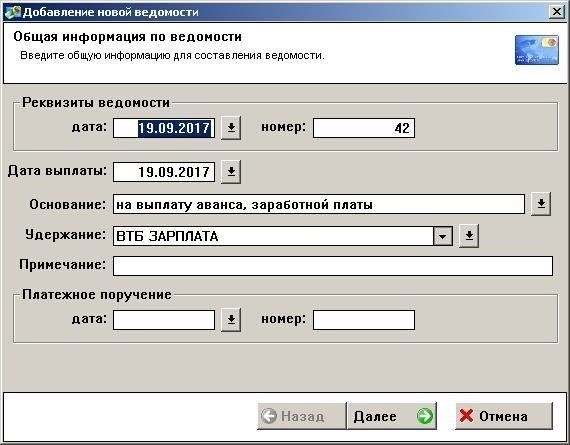The width and height of the screenshot is (570, 445).
Task: Click the Платежное поручение date field
Action: (x=164, y=320)
